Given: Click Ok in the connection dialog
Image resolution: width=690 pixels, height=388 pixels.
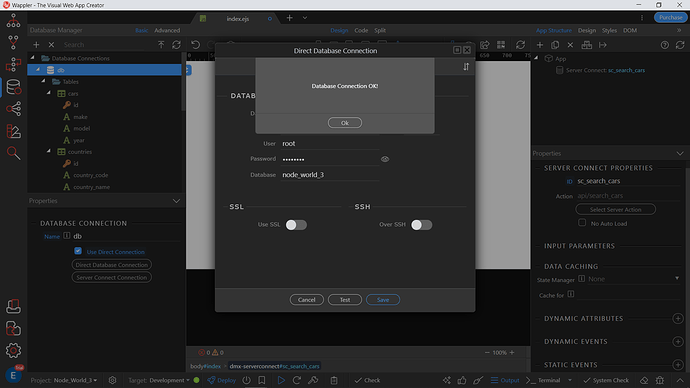Looking at the screenshot, I should click(x=345, y=123).
